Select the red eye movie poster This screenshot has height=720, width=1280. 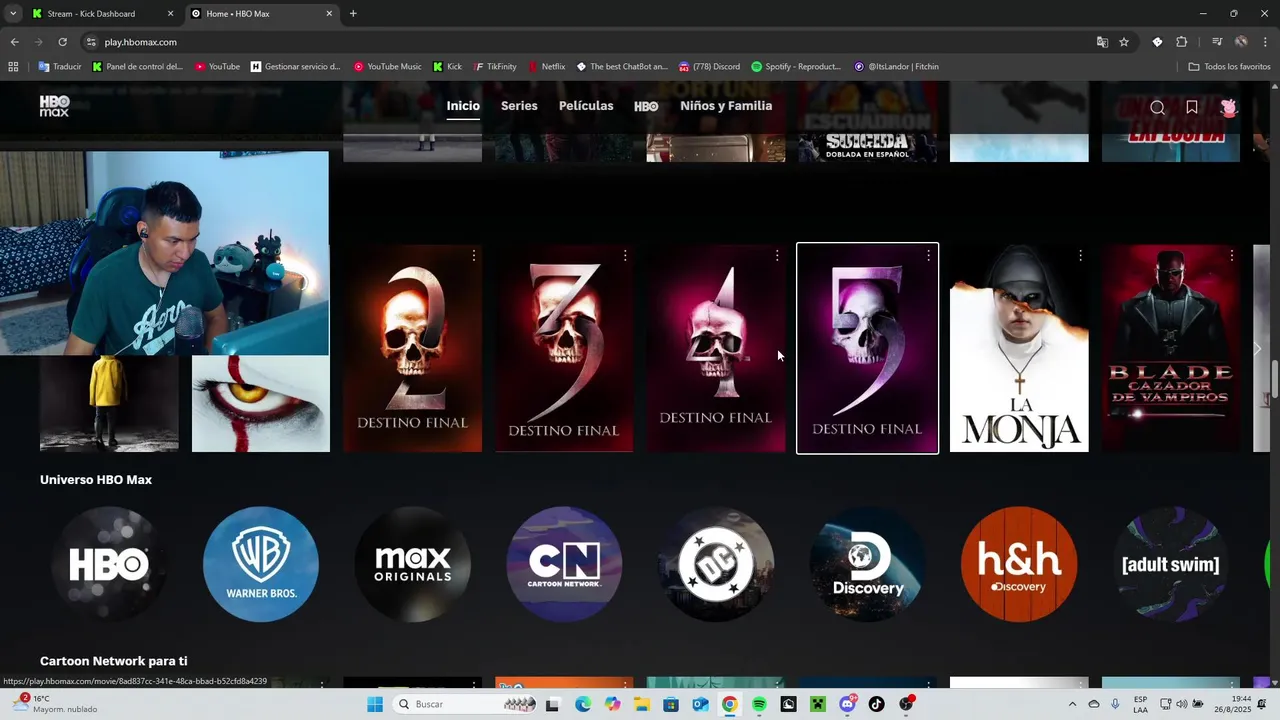[261, 404]
